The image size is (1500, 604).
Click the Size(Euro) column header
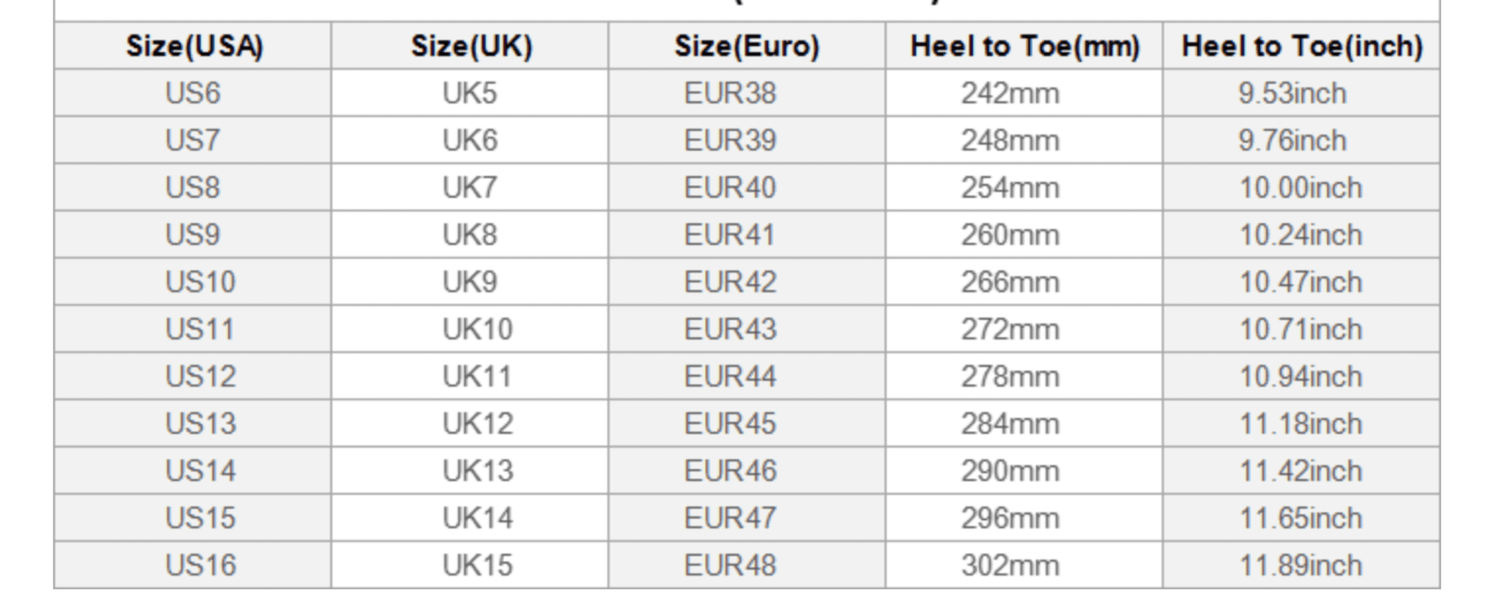pos(746,46)
